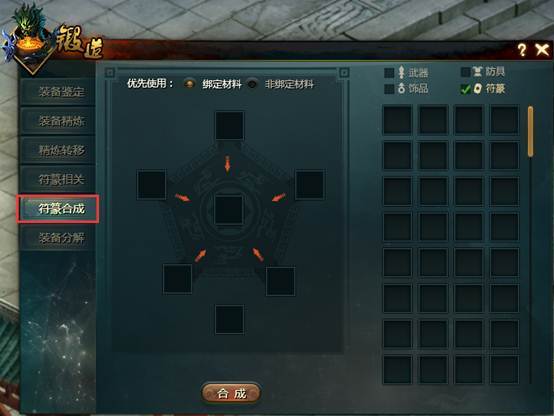Click the 合成 synthesize button
The image size is (554, 416).
(231, 393)
